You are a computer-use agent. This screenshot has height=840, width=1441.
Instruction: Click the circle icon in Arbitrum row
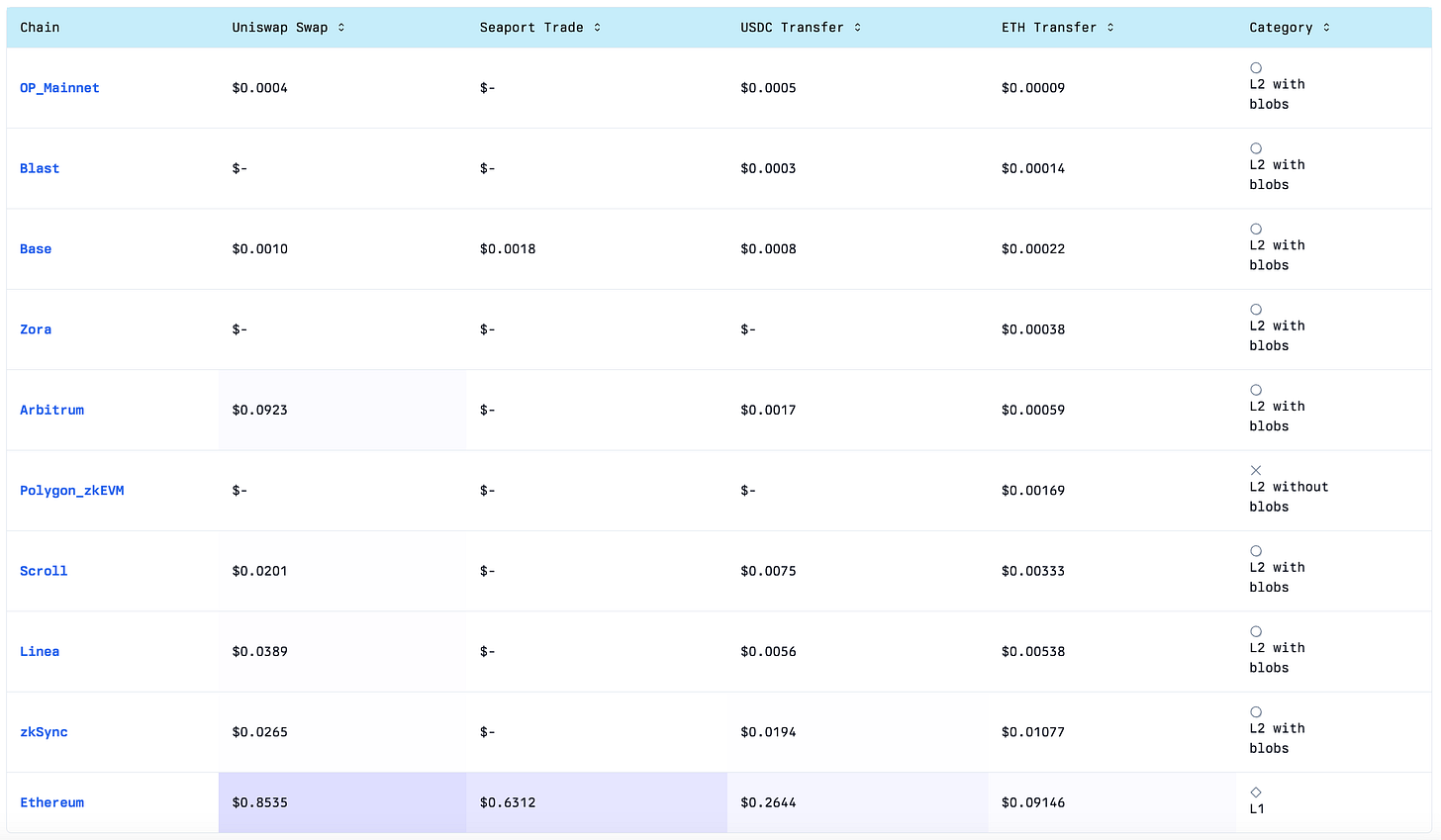click(x=1256, y=390)
